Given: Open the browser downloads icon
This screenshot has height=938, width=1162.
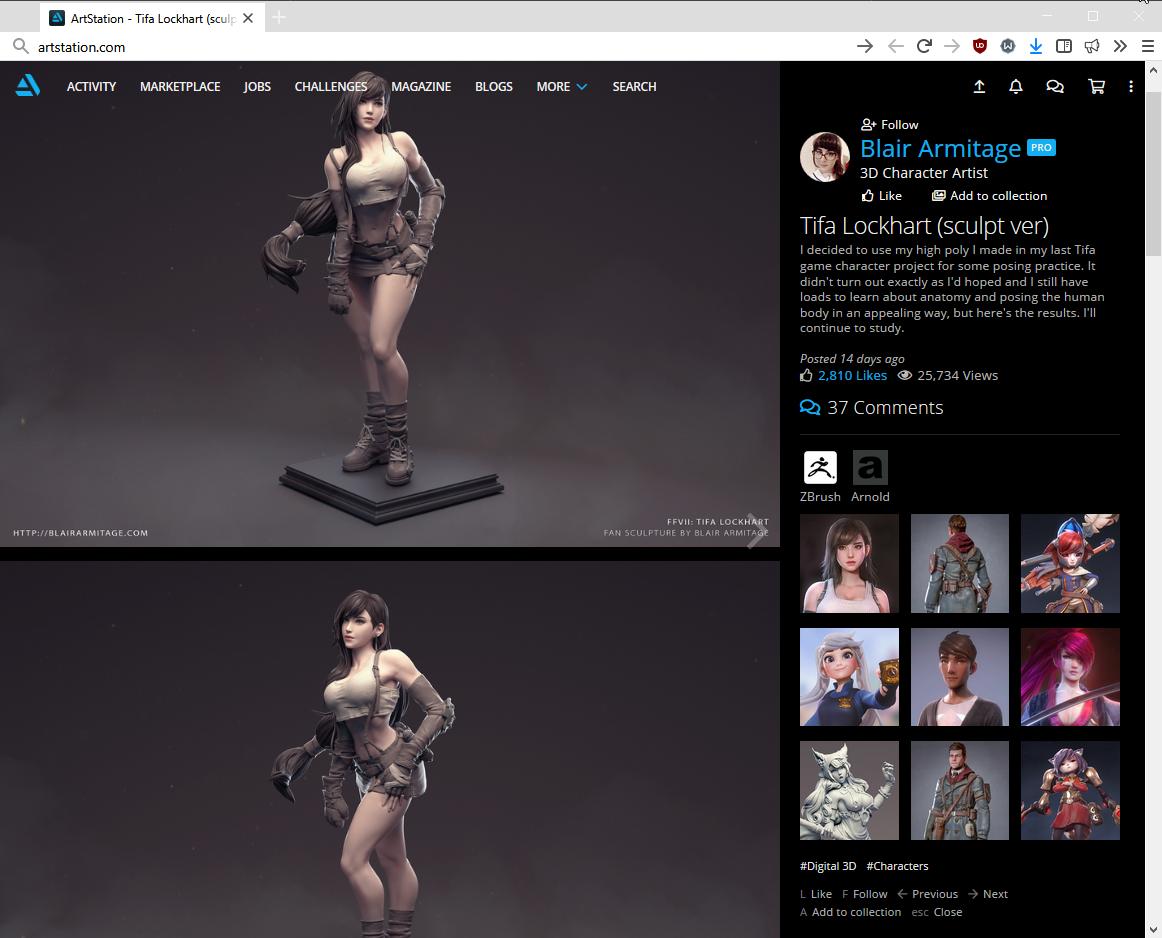Looking at the screenshot, I should (1036, 45).
